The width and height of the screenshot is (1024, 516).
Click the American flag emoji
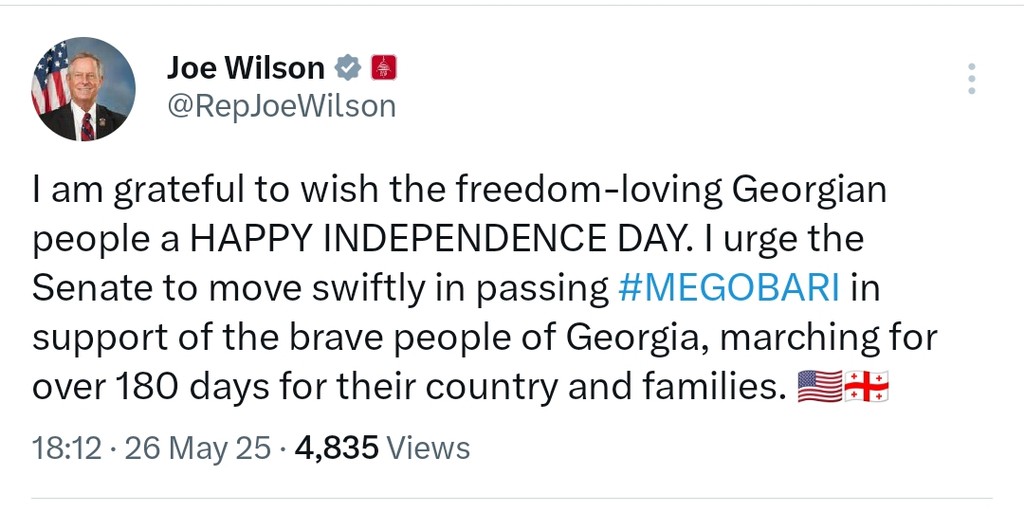820,387
